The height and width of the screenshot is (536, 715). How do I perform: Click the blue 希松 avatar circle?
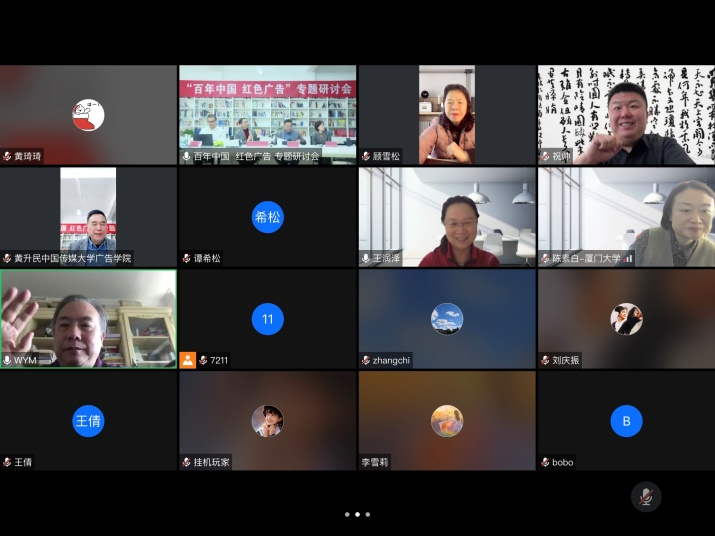coord(267,217)
